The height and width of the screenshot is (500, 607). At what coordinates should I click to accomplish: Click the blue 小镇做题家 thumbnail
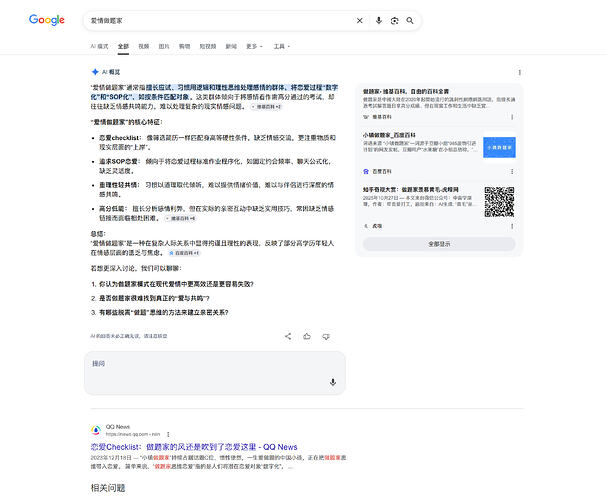[499, 147]
